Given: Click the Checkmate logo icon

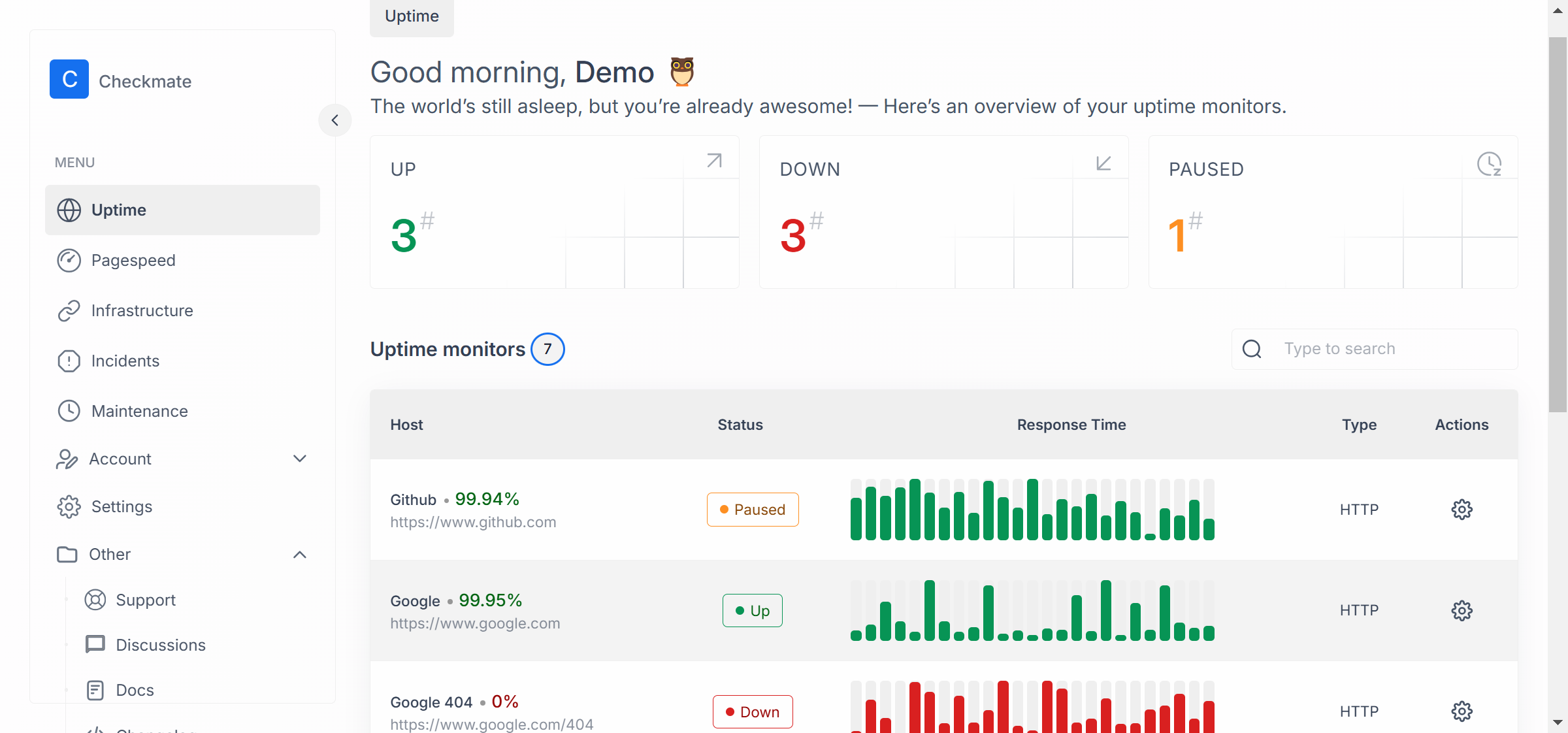Looking at the screenshot, I should [69, 79].
